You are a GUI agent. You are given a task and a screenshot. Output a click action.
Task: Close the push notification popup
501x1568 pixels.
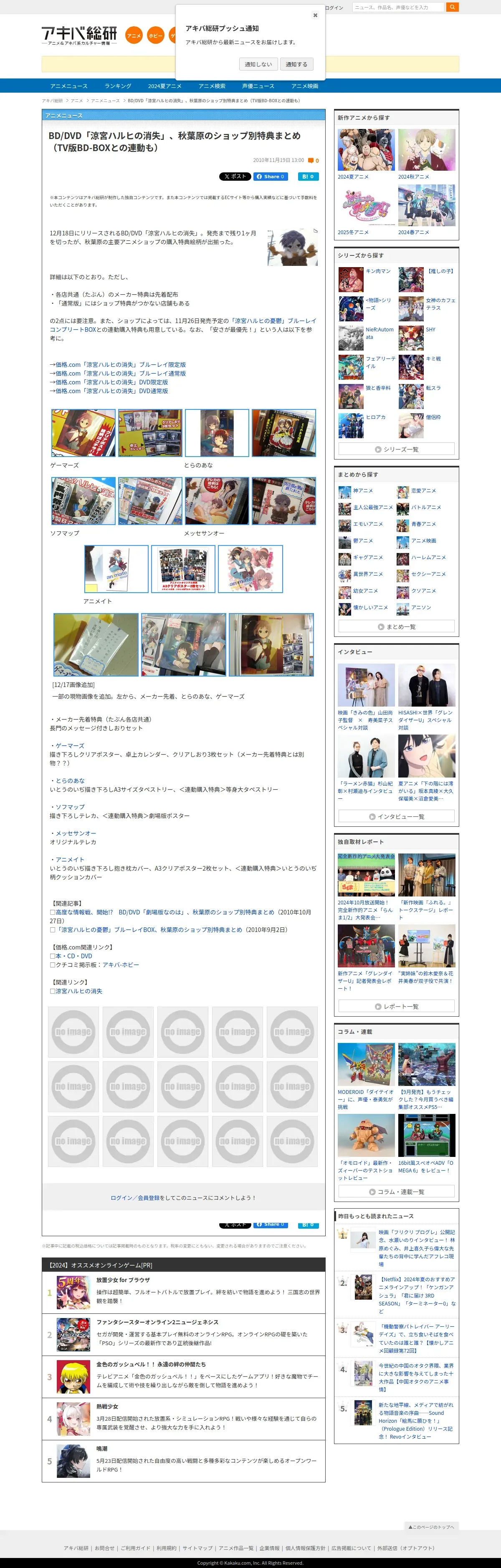point(315,15)
